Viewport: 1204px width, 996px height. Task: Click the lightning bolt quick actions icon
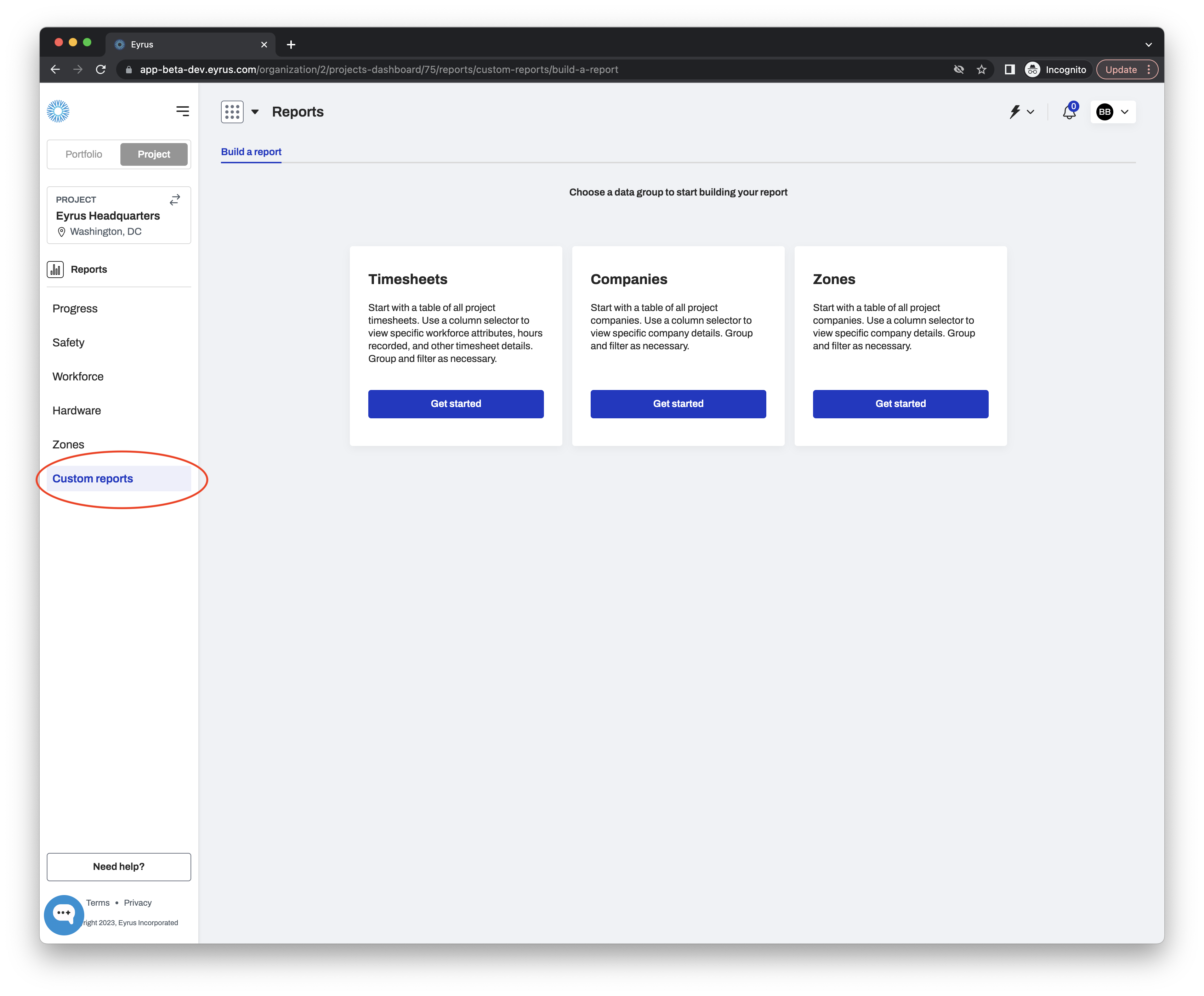coord(1015,112)
